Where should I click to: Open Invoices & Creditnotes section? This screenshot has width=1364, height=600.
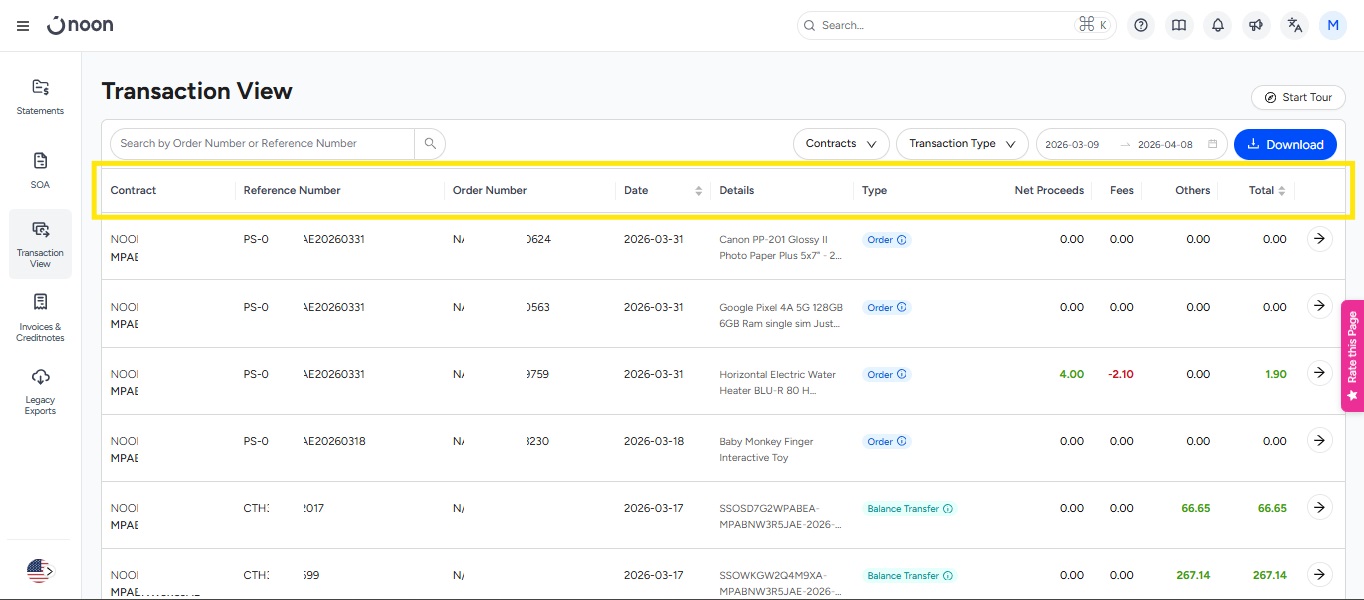(x=40, y=317)
